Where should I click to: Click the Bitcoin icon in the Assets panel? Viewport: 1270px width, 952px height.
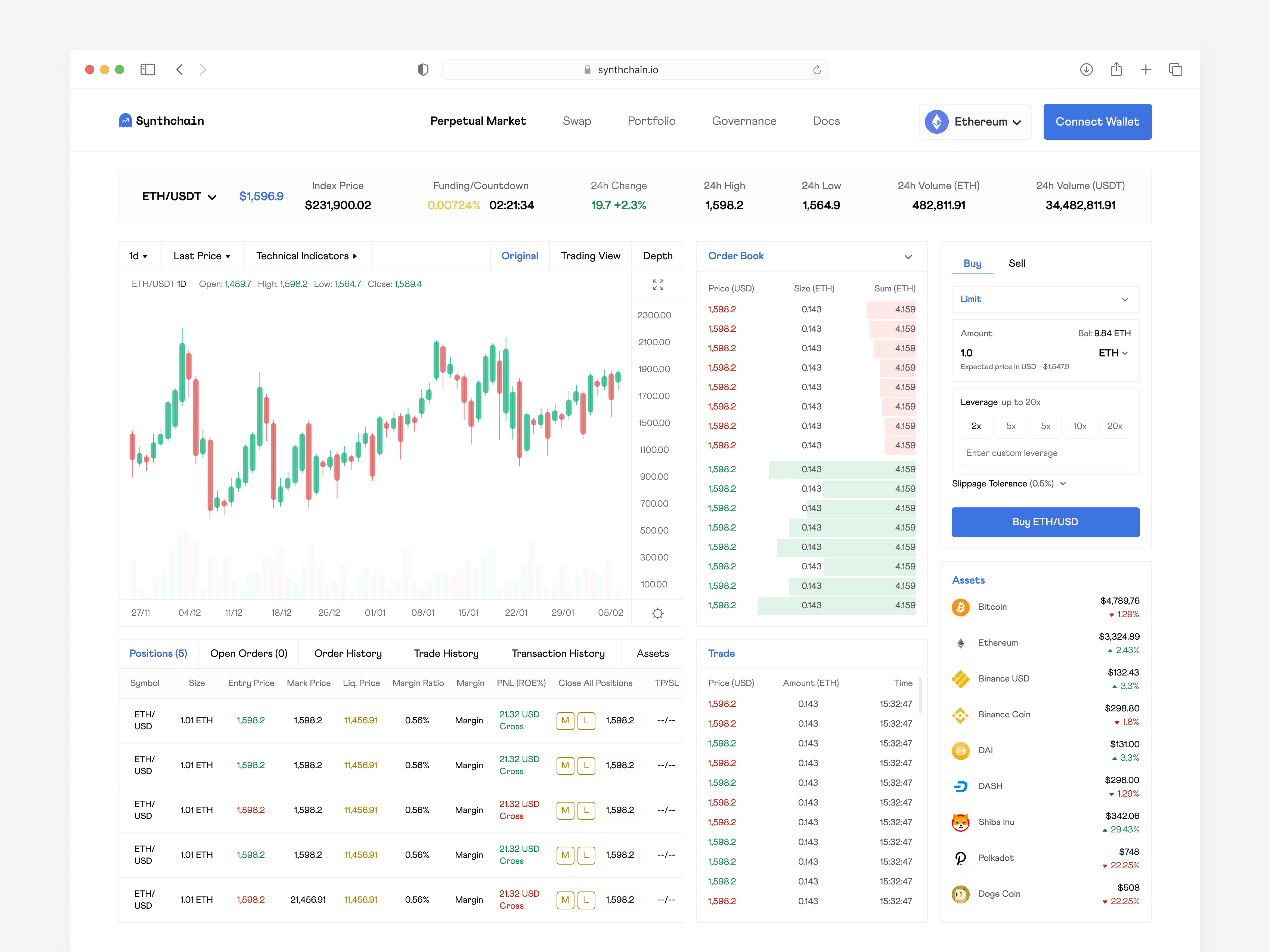click(961, 607)
